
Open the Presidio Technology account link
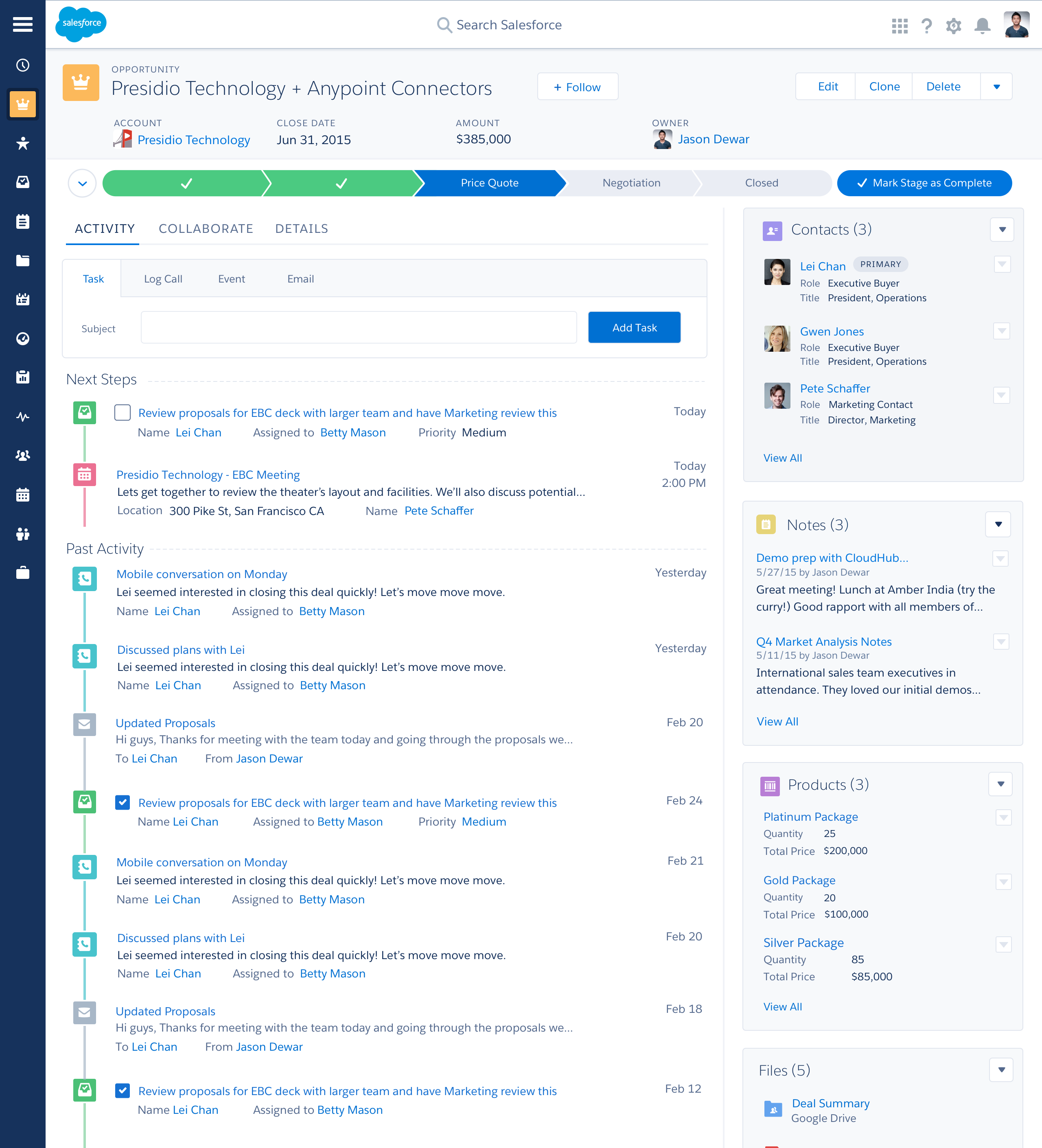pyautogui.click(x=194, y=140)
